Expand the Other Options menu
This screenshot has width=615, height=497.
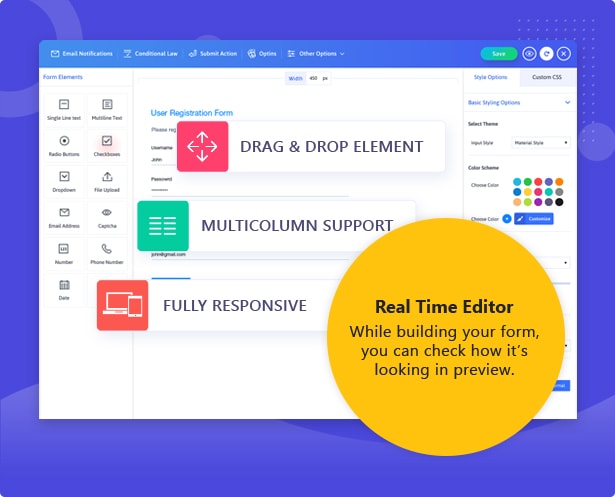tap(316, 53)
